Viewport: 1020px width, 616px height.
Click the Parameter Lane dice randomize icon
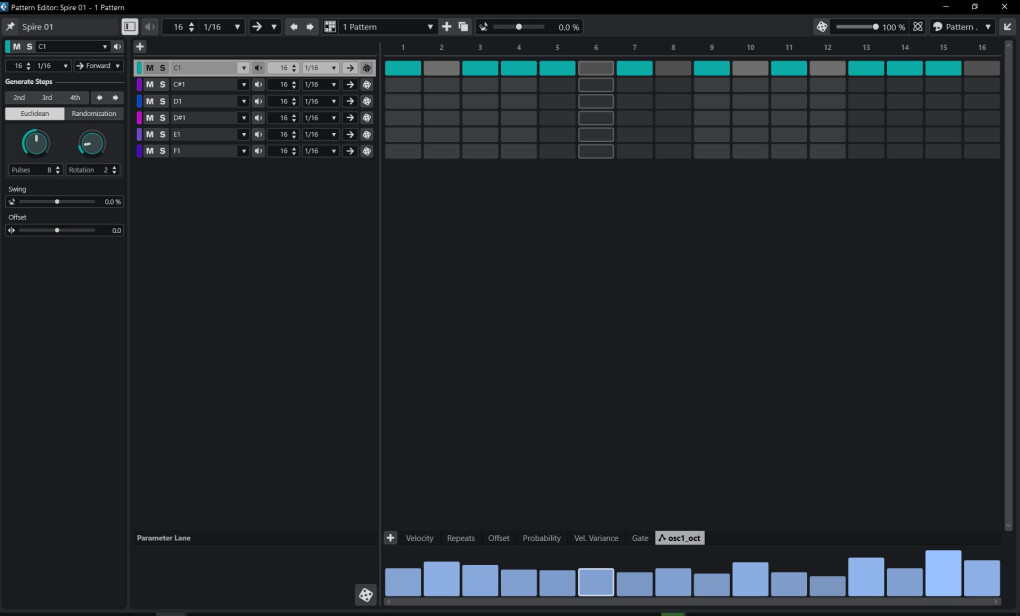point(366,595)
